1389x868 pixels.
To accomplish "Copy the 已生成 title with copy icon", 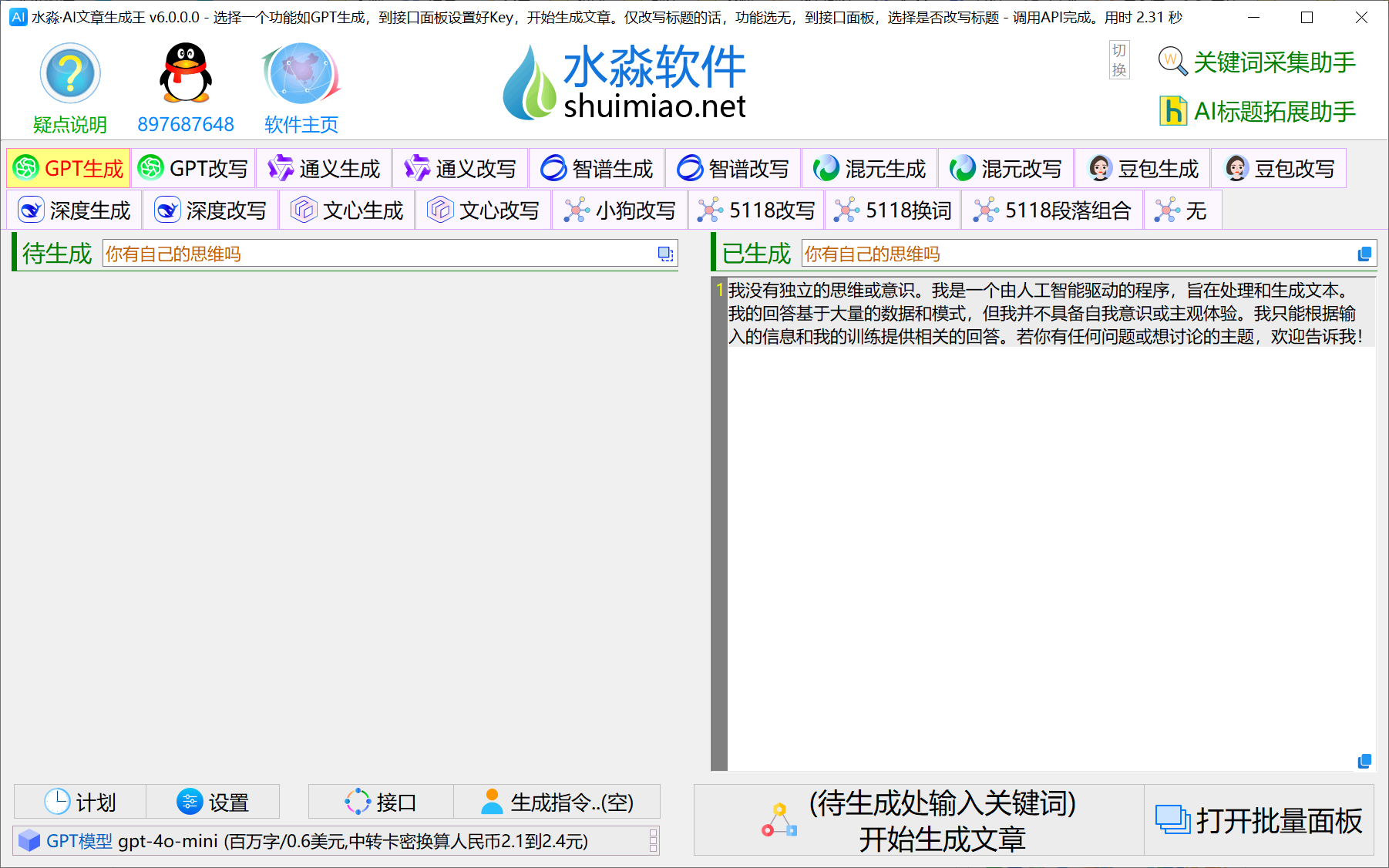I will point(1364,254).
